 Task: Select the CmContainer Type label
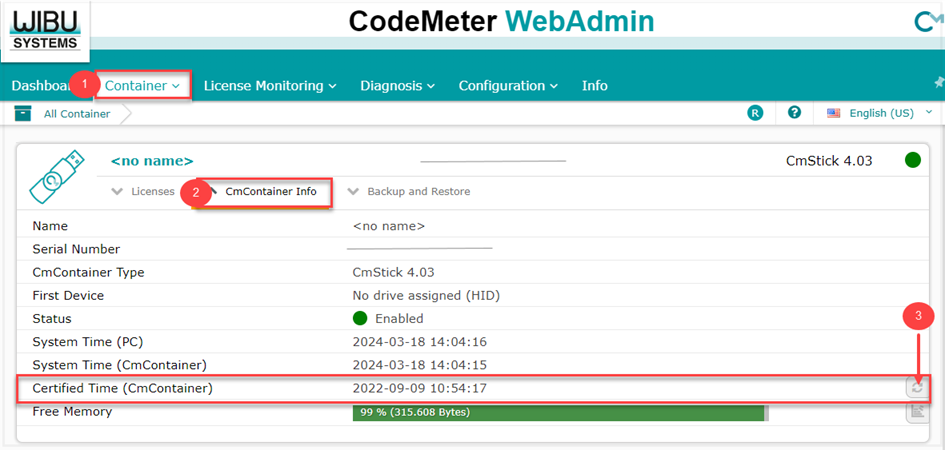coord(89,272)
